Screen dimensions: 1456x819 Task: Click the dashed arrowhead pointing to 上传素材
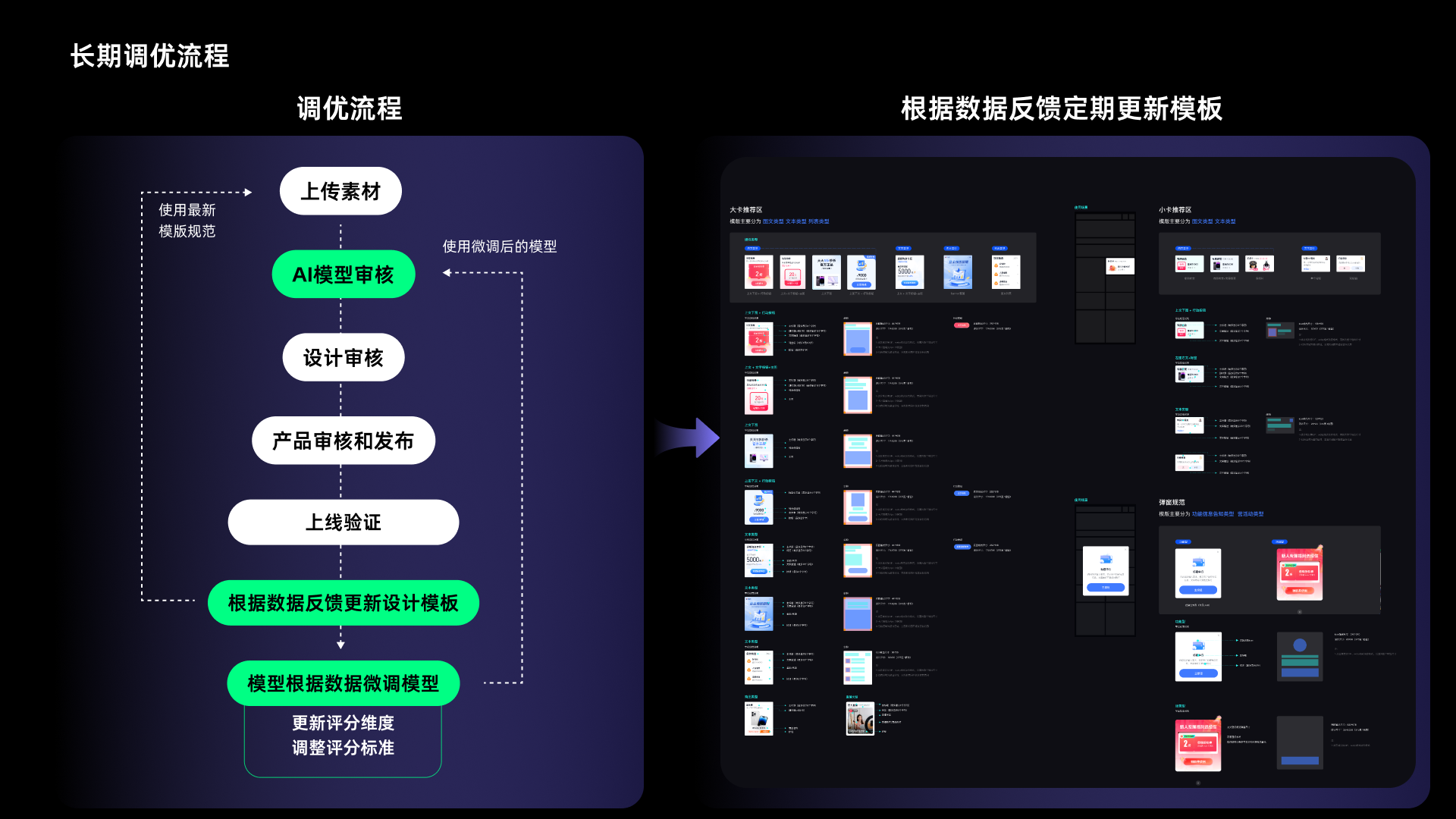247,193
